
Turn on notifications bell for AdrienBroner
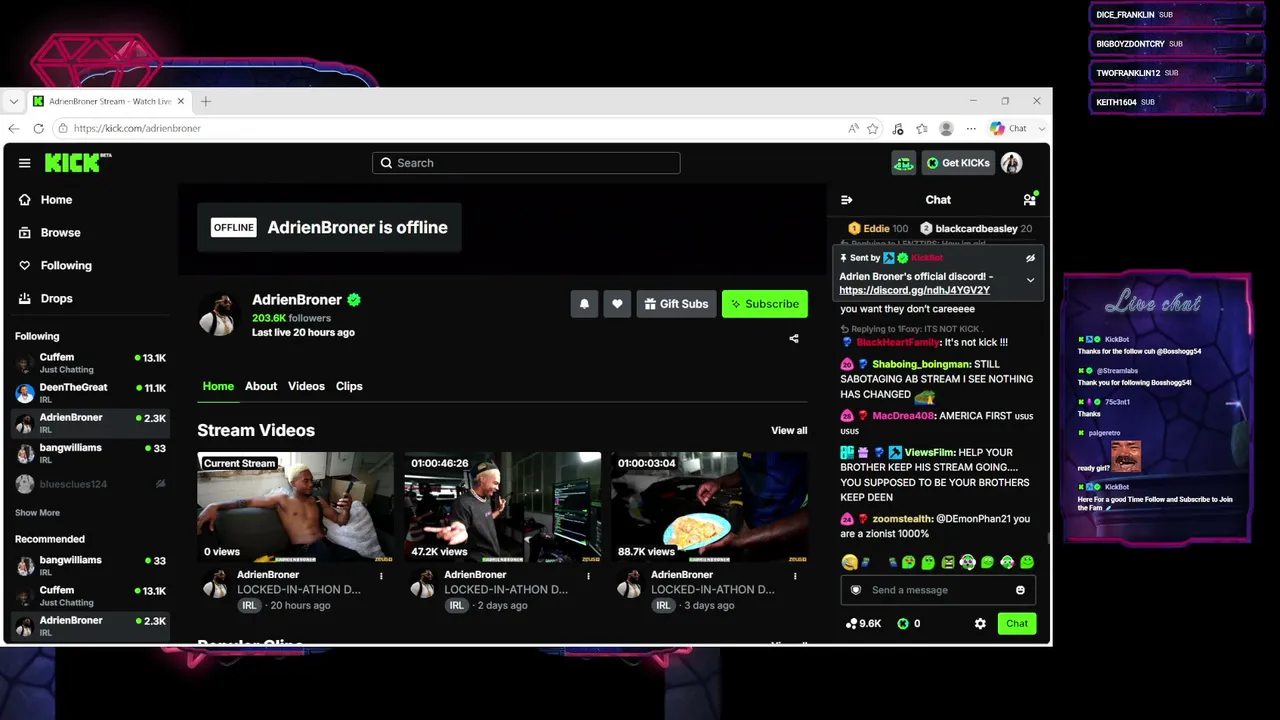(585, 304)
